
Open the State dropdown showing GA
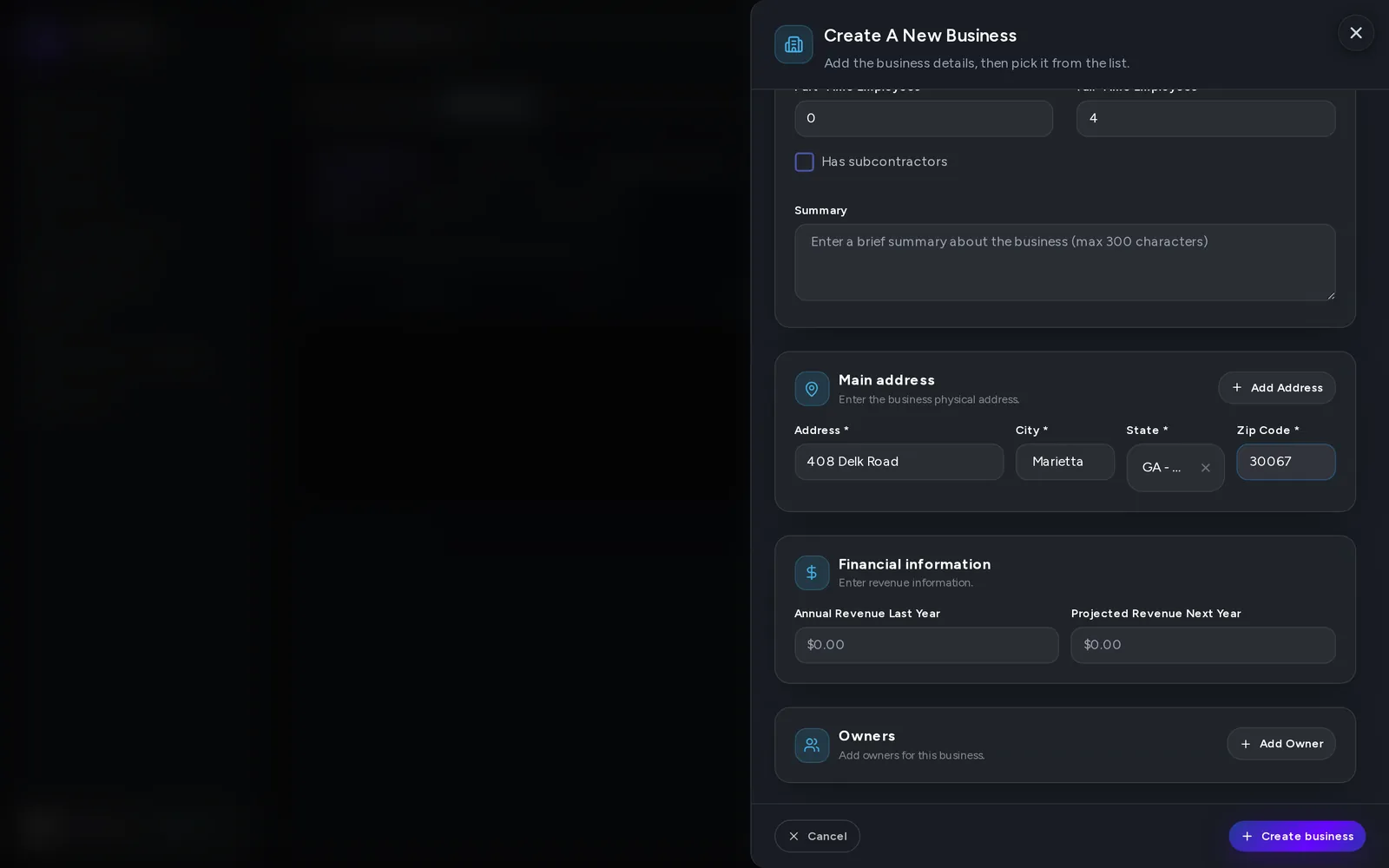pos(1175,468)
